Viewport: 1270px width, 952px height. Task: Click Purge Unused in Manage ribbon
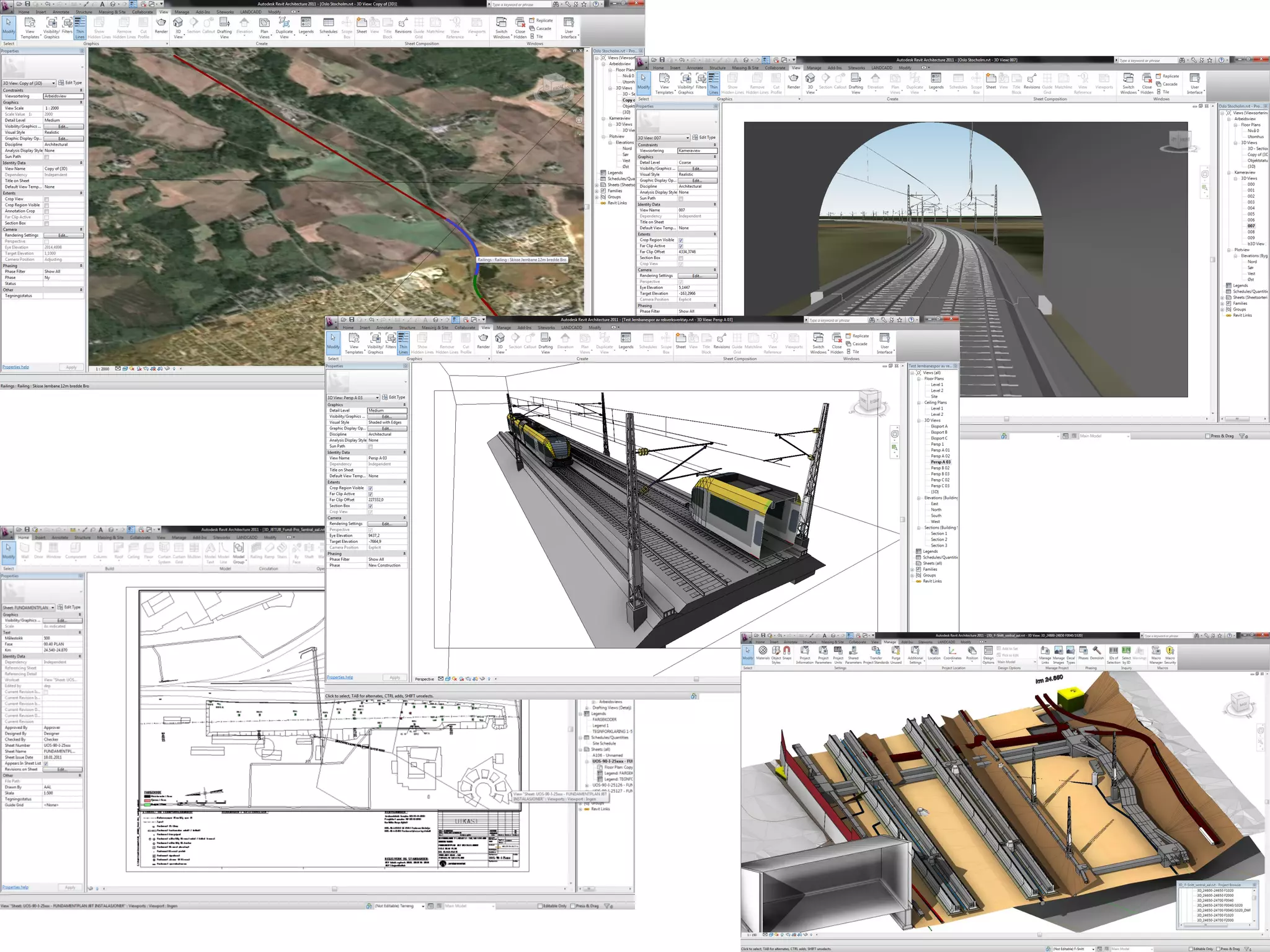896,655
